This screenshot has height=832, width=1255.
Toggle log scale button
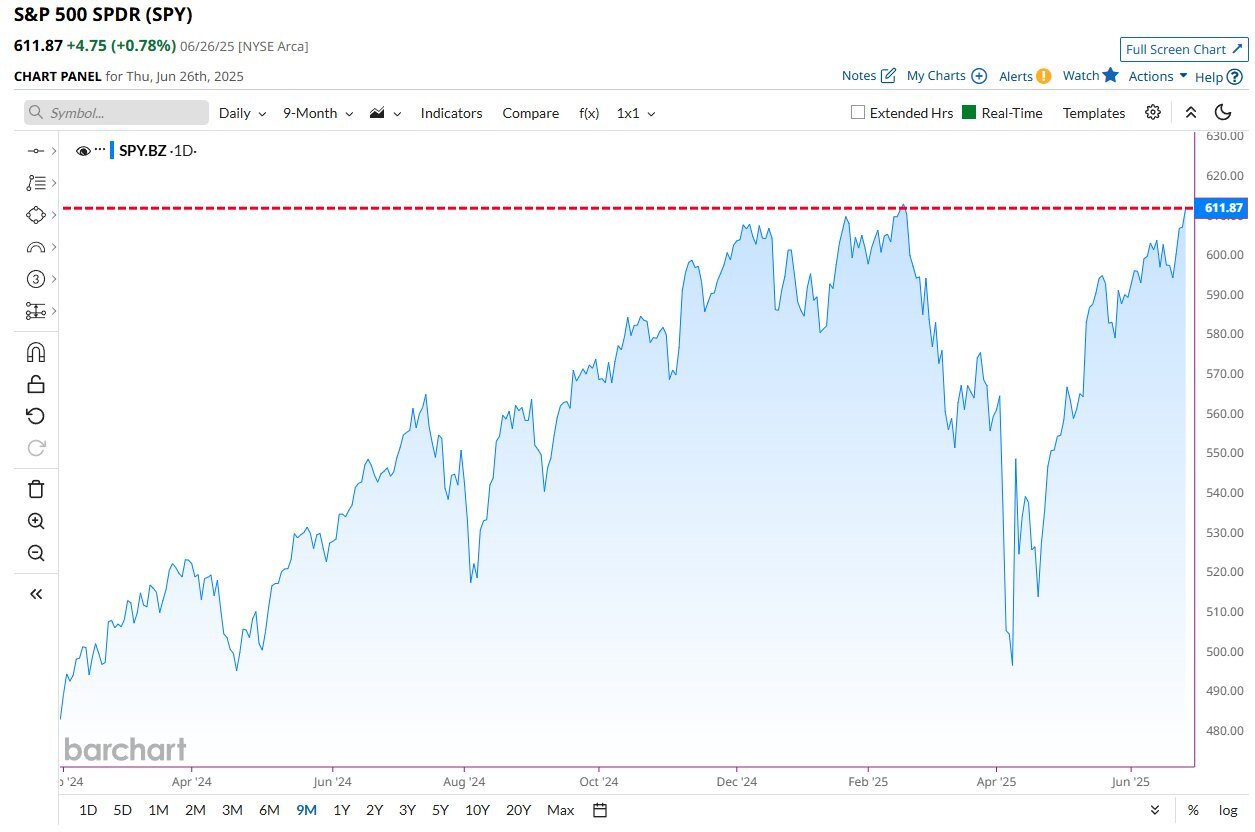[1228, 810]
